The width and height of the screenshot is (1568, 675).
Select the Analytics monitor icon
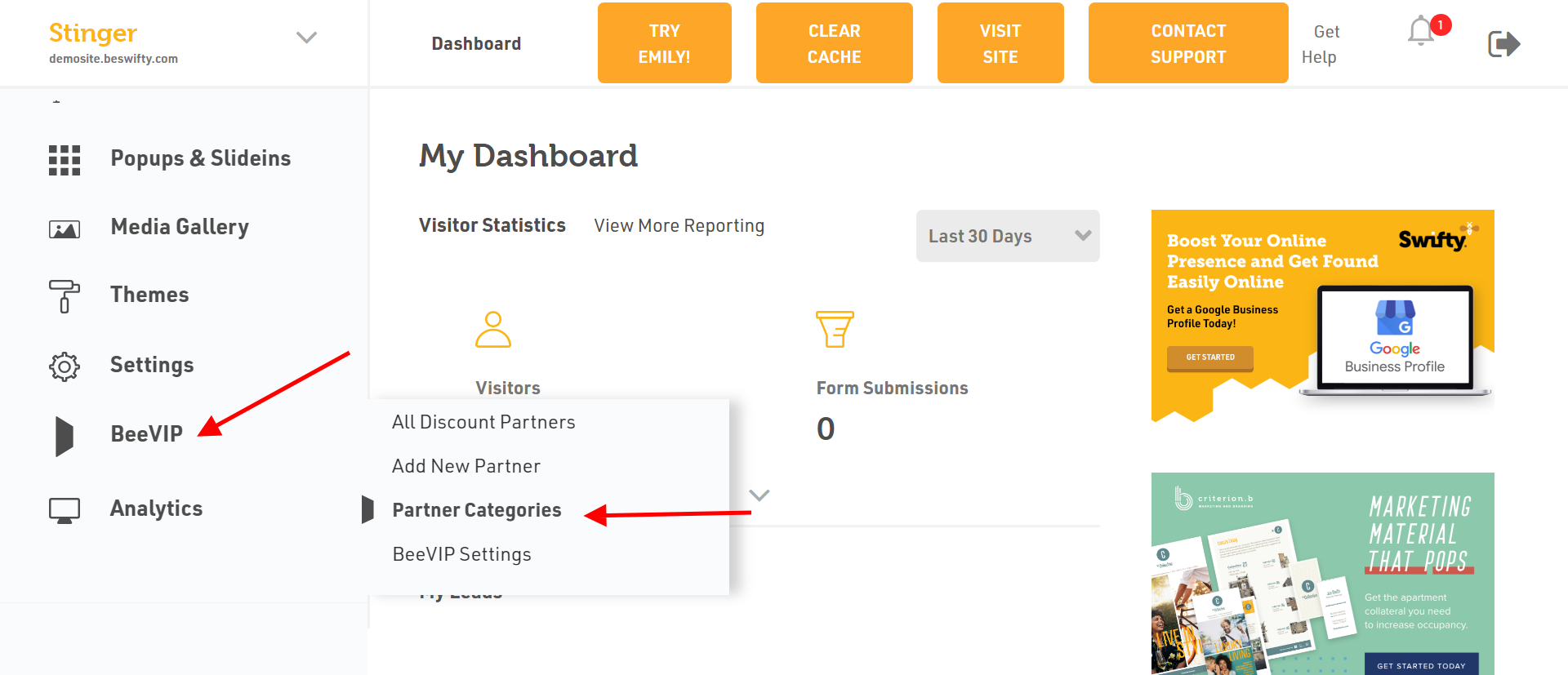tap(65, 510)
